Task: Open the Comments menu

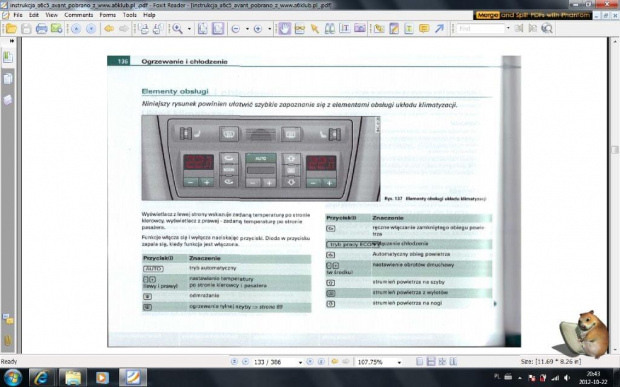Action: pos(79,15)
